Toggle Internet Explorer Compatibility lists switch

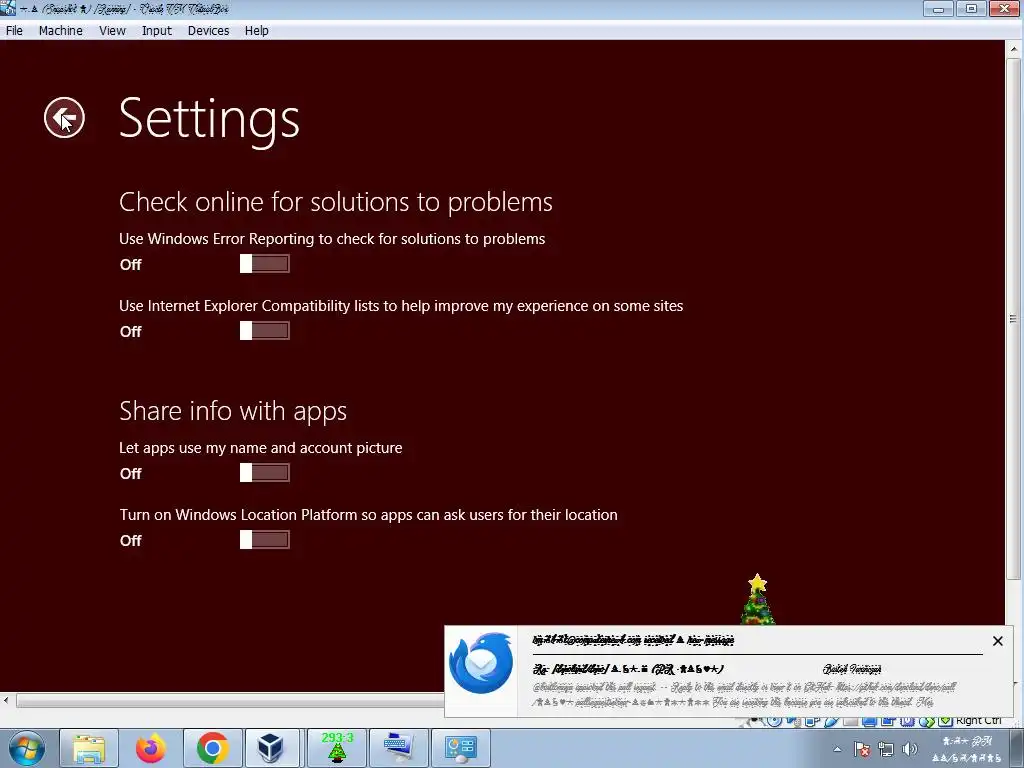pos(264,331)
